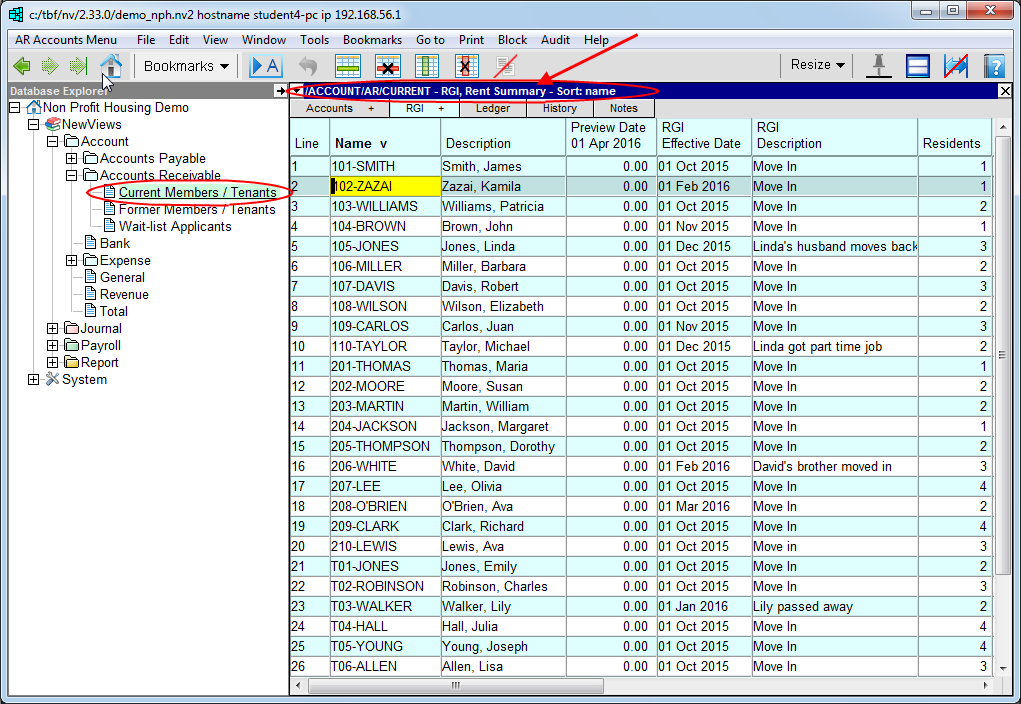Image resolution: width=1021 pixels, height=704 pixels.
Task: Click the blue window layout icon
Action: pyautogui.click(x=918, y=66)
